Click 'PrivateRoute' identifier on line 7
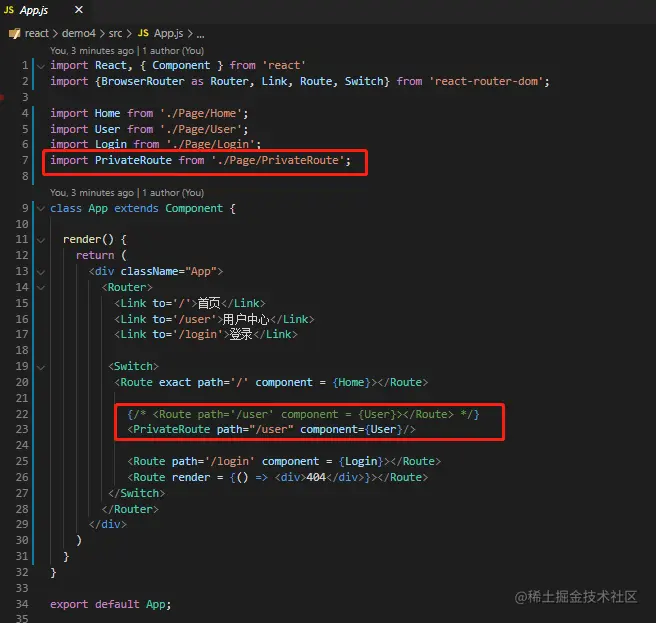Viewport: 656px width, 623px height. (x=133, y=160)
